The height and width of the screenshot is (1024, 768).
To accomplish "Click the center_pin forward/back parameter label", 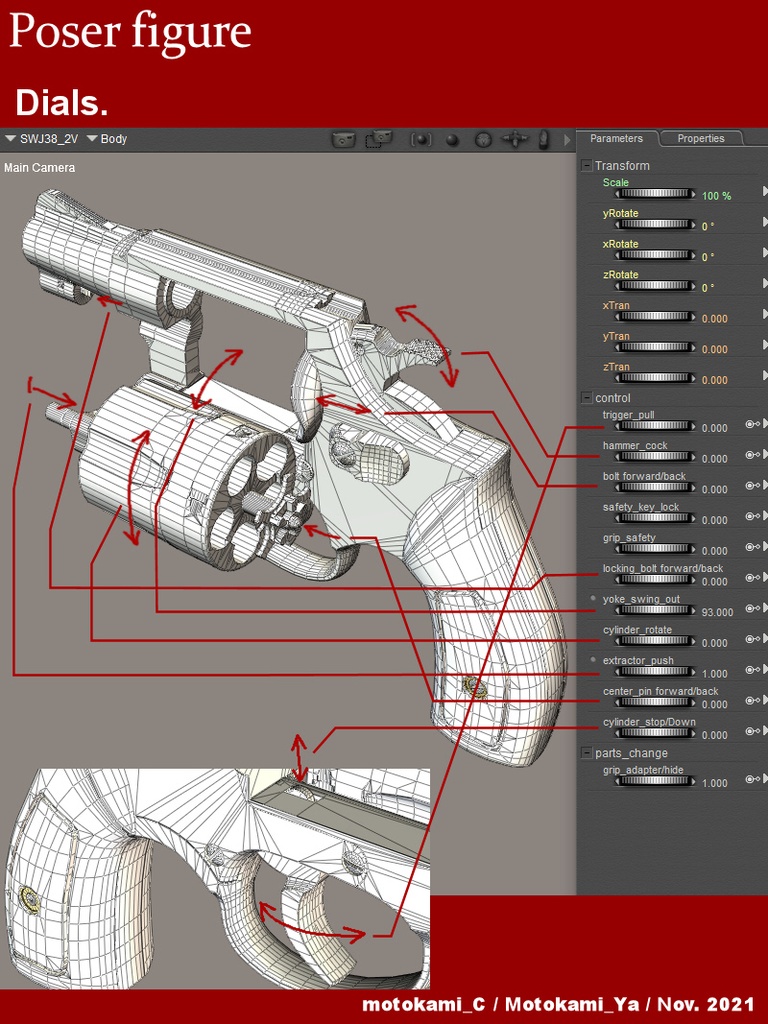I will click(x=660, y=691).
